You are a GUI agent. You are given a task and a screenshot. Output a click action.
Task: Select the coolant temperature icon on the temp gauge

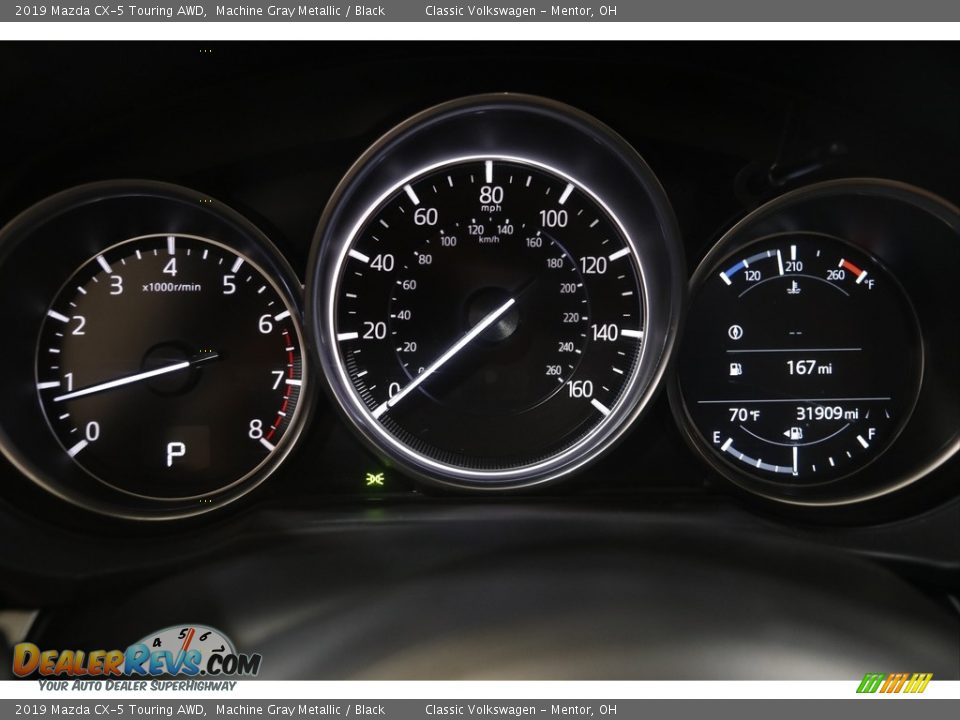pos(791,289)
